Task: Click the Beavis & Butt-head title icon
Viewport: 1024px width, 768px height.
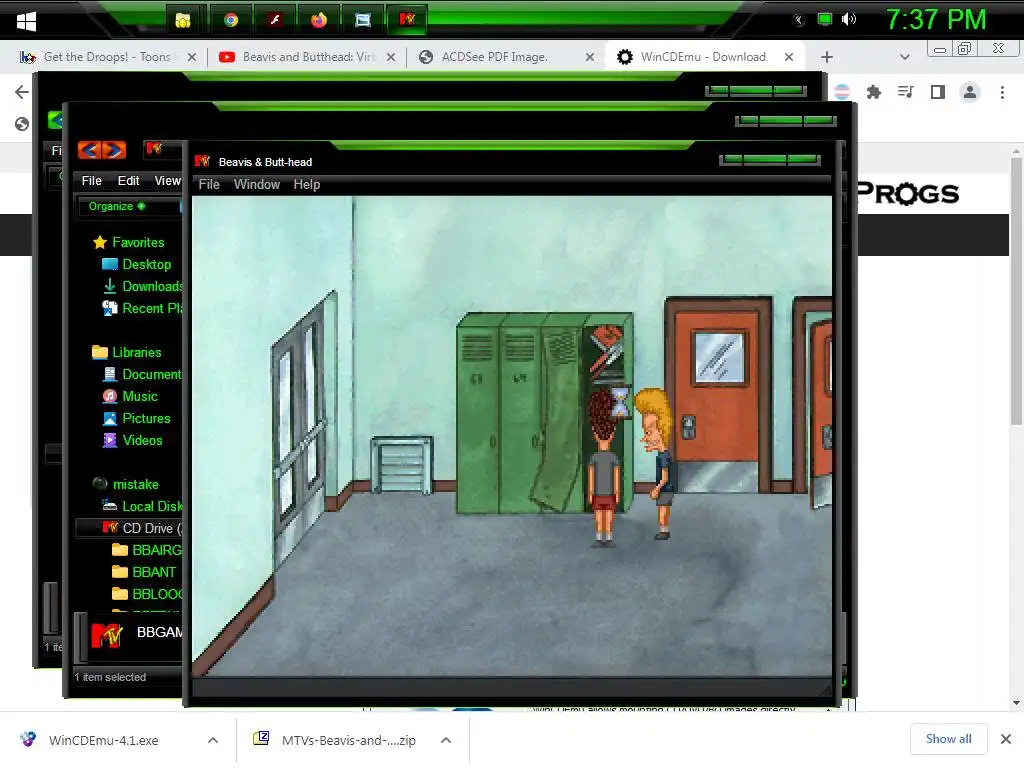Action: 202,161
